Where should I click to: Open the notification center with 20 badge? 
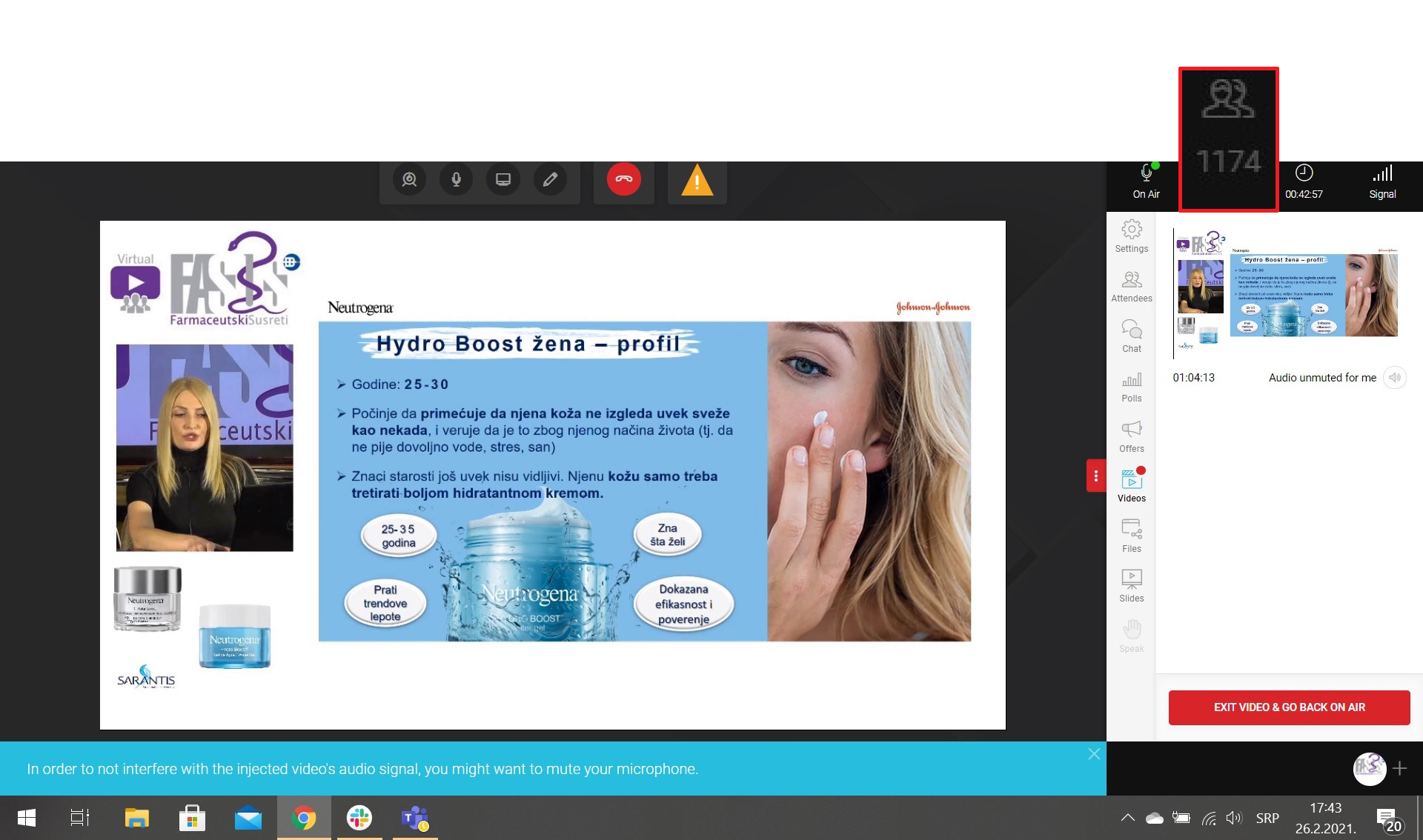tap(1388, 819)
